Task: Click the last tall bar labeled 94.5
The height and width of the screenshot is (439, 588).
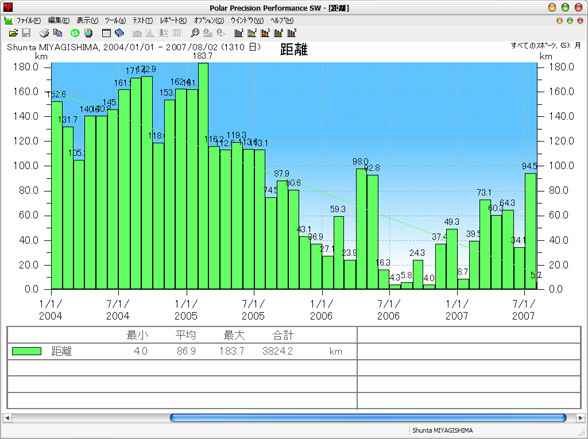Action: click(530, 231)
